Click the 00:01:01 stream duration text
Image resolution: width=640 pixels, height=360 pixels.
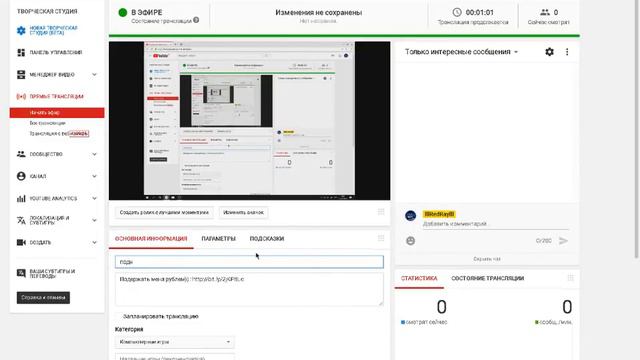[479, 12]
